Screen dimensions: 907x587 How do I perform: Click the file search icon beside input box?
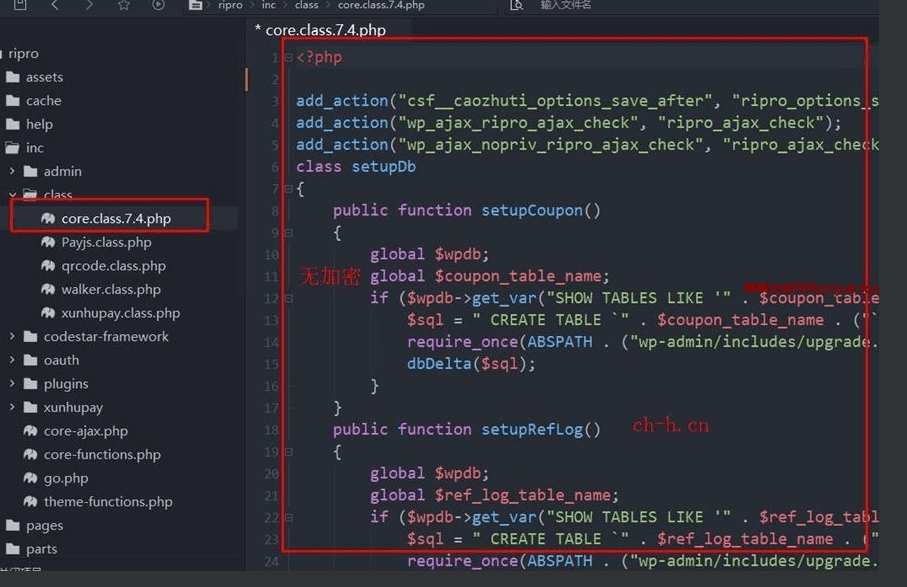click(x=516, y=6)
